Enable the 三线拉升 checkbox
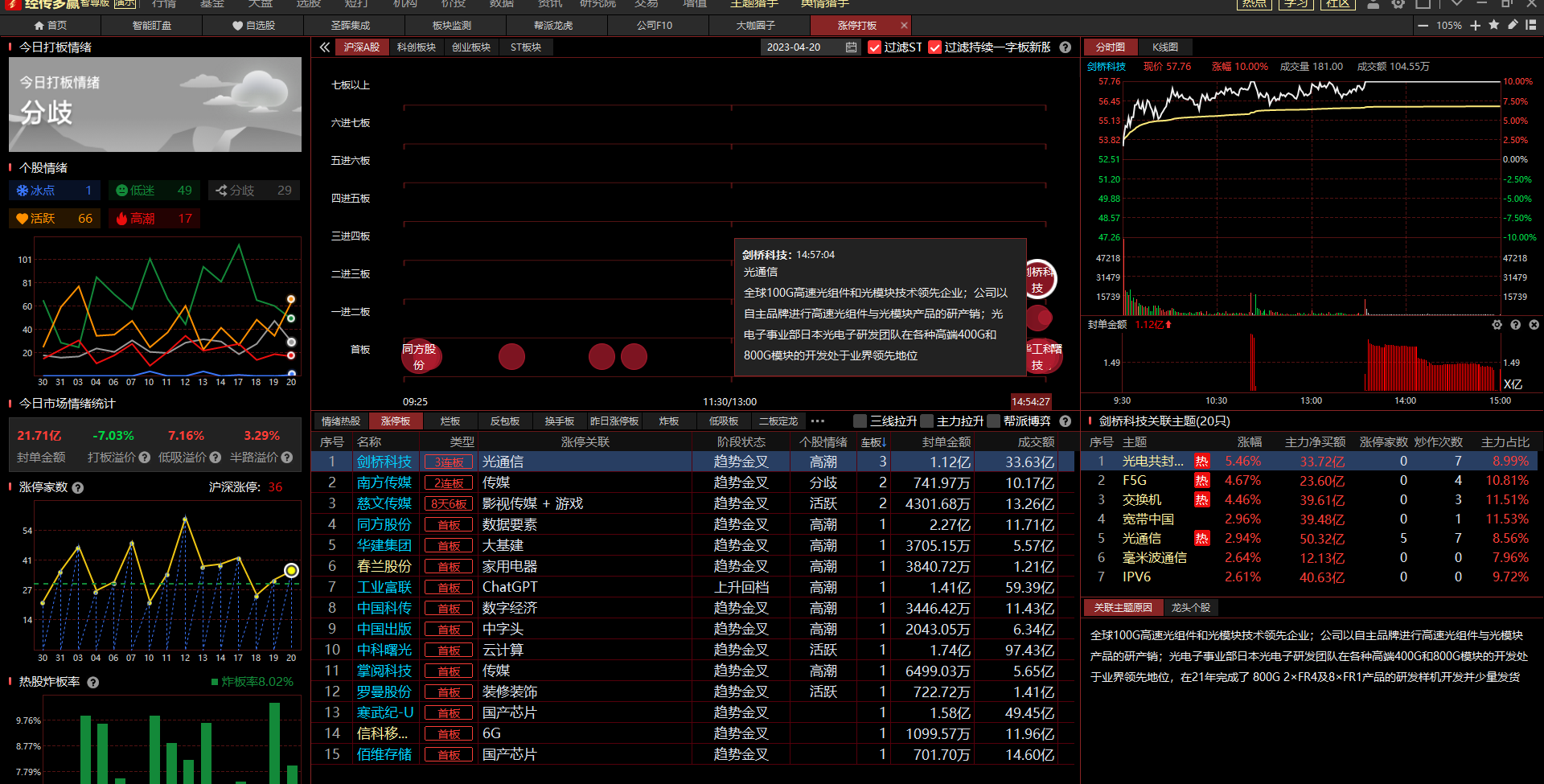The image size is (1544, 784). [x=860, y=421]
